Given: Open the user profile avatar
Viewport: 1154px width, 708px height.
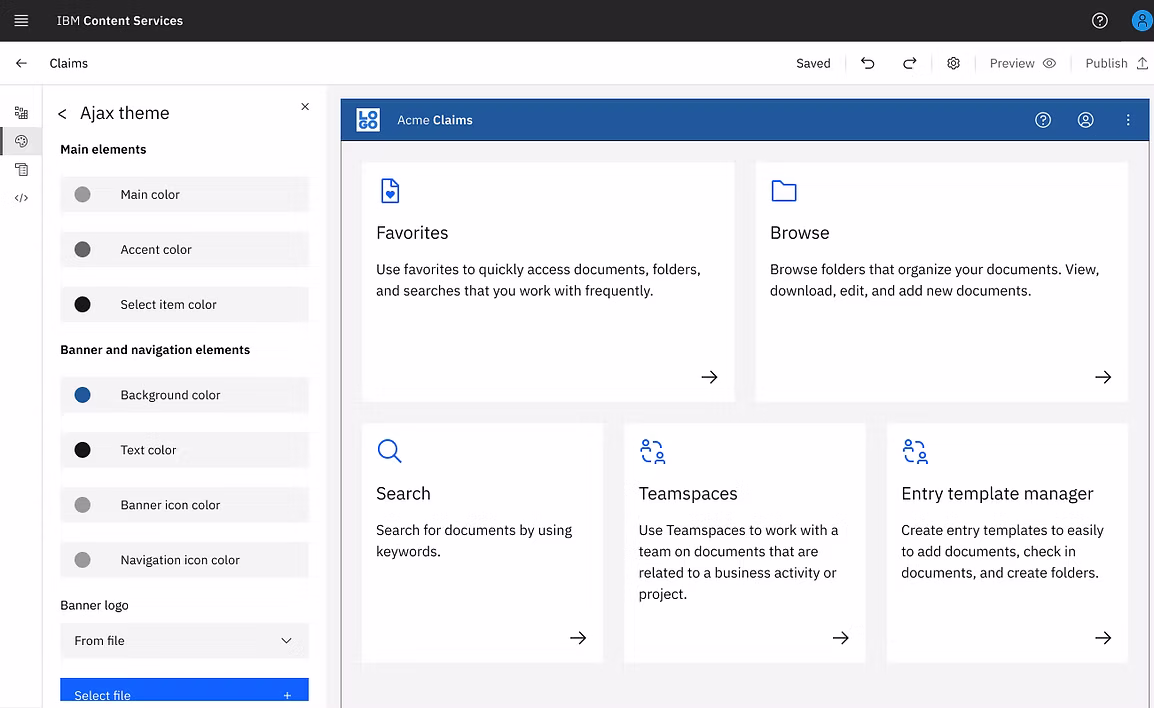Looking at the screenshot, I should [1142, 21].
